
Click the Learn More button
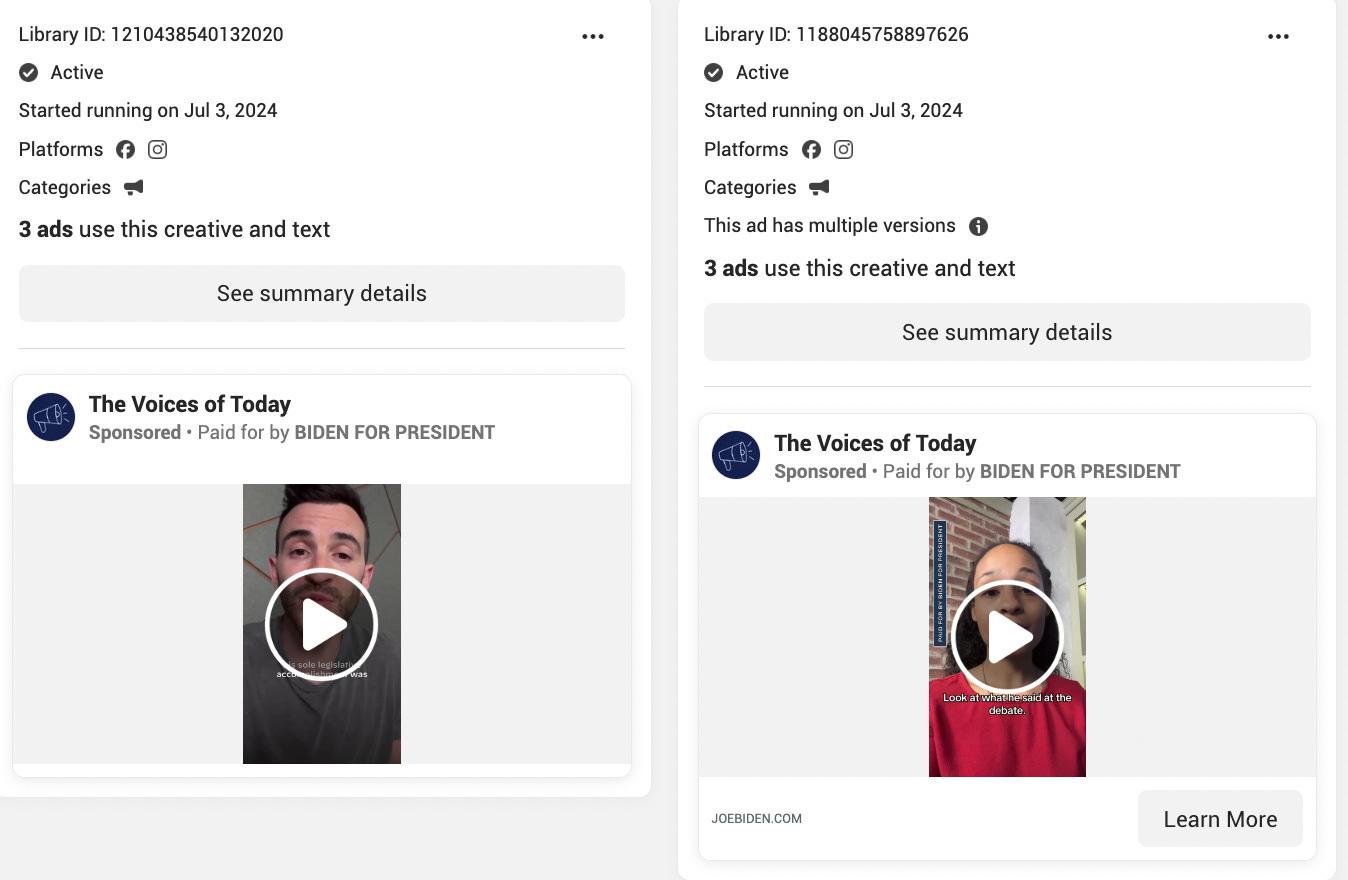[1220, 819]
